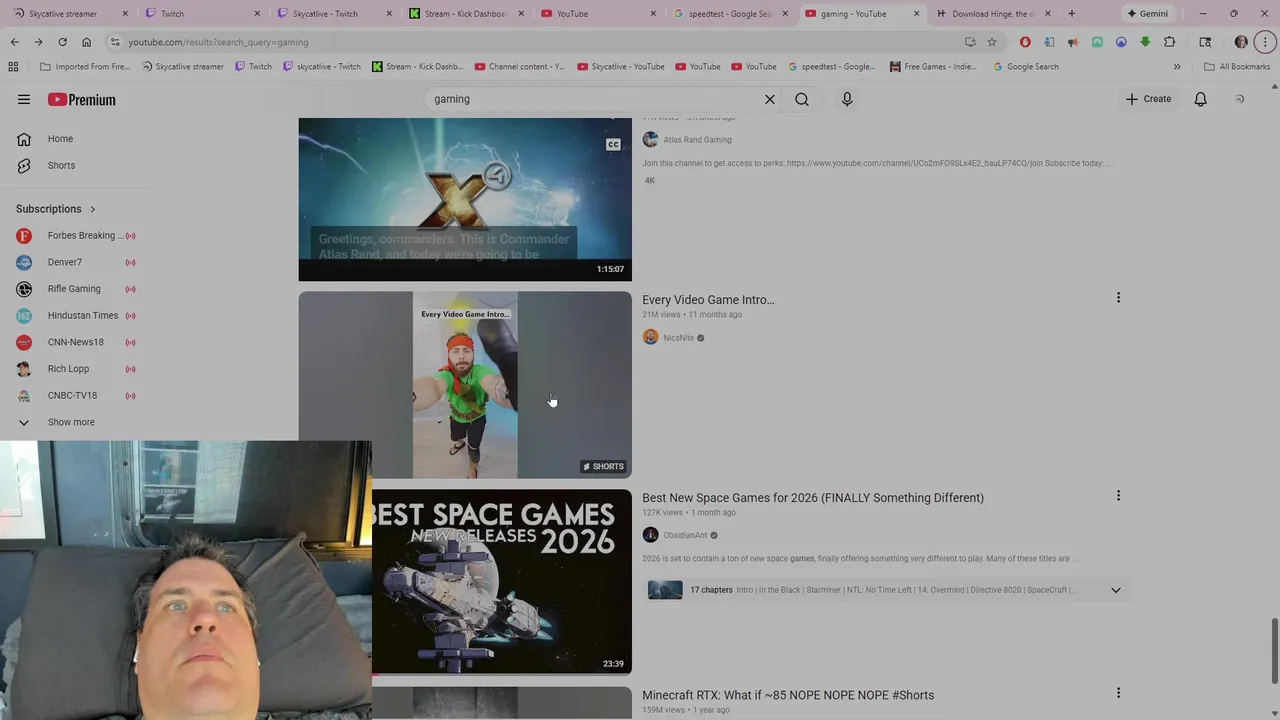The width and height of the screenshot is (1280, 720).
Task: Click the Gemini button in the tab bar
Action: point(1147,14)
